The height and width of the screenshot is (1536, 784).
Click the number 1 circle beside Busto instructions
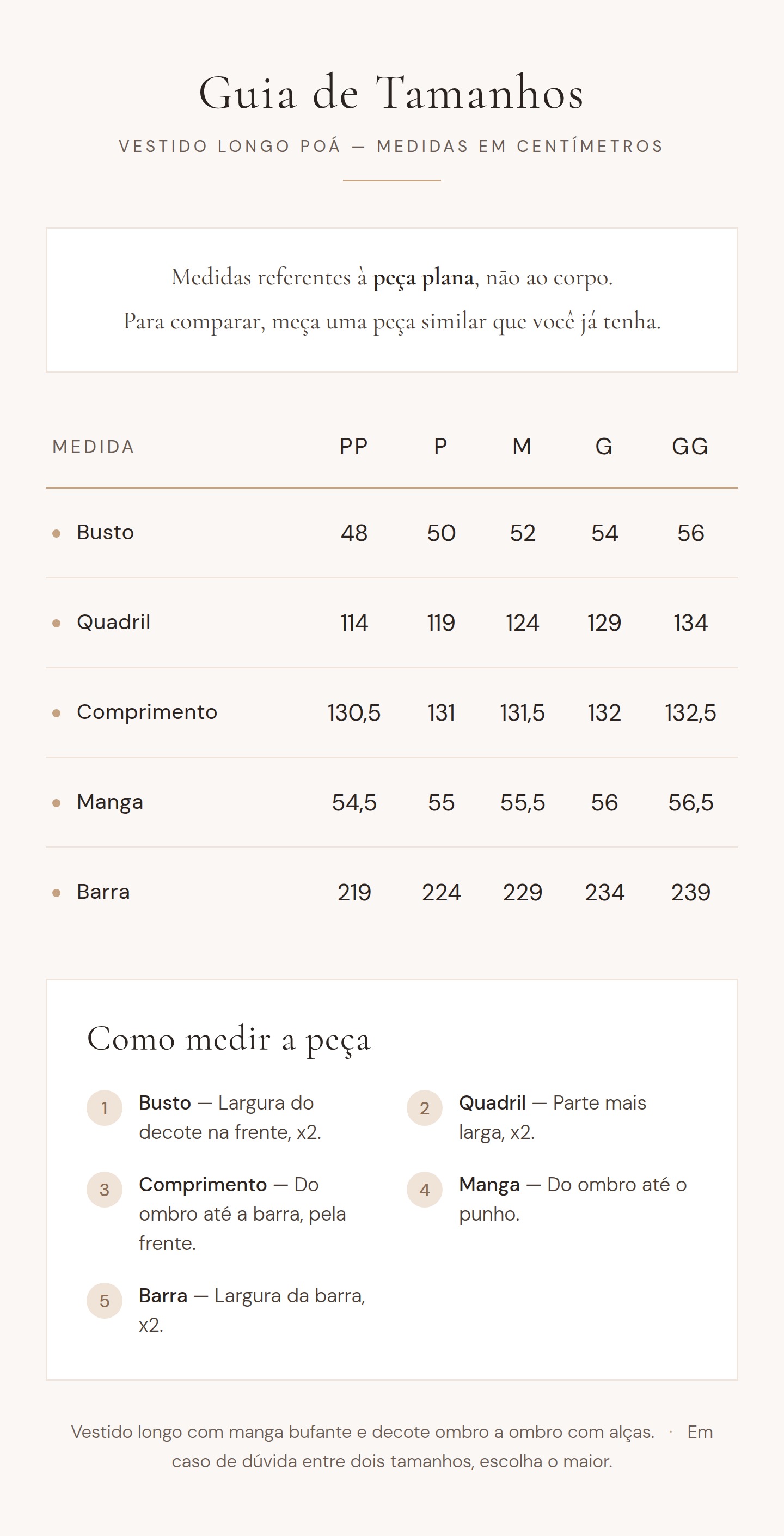coord(105,1108)
